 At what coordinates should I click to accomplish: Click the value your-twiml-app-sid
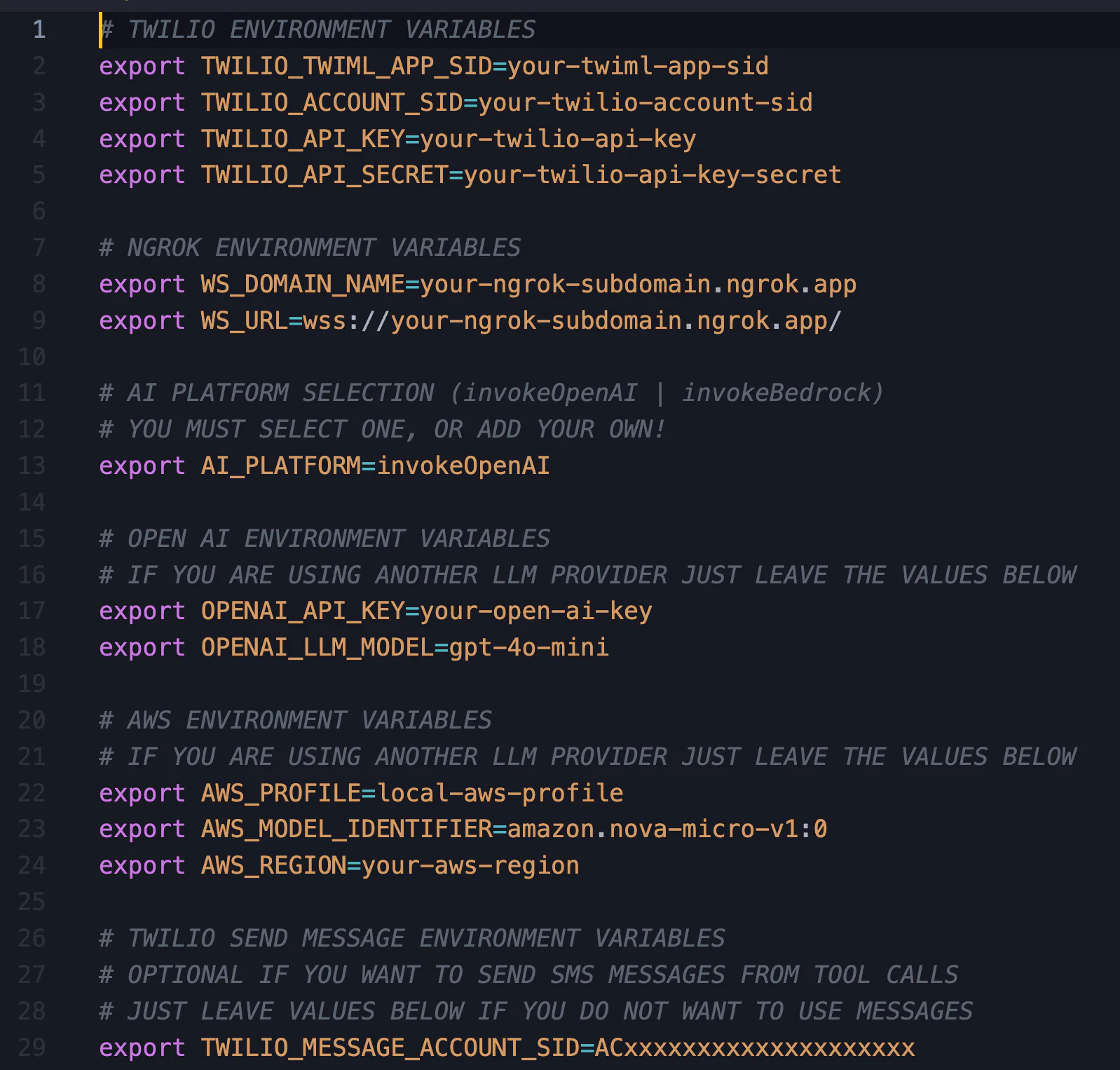[x=638, y=66]
